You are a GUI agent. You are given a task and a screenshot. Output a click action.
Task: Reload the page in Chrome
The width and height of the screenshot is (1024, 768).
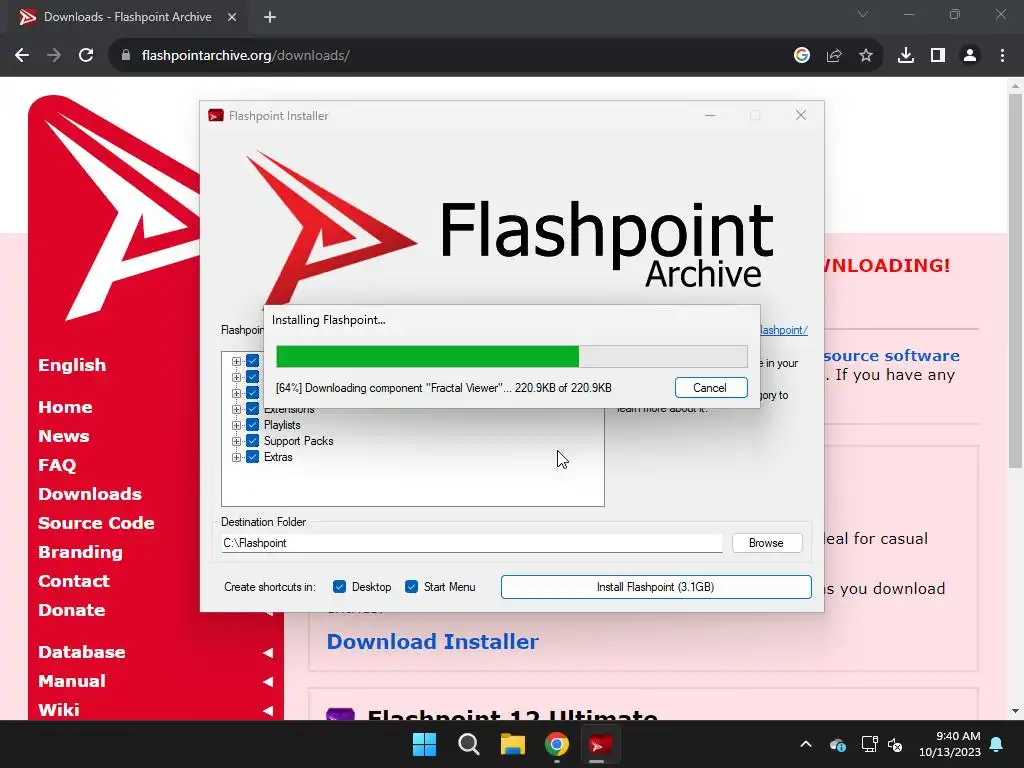click(x=86, y=56)
